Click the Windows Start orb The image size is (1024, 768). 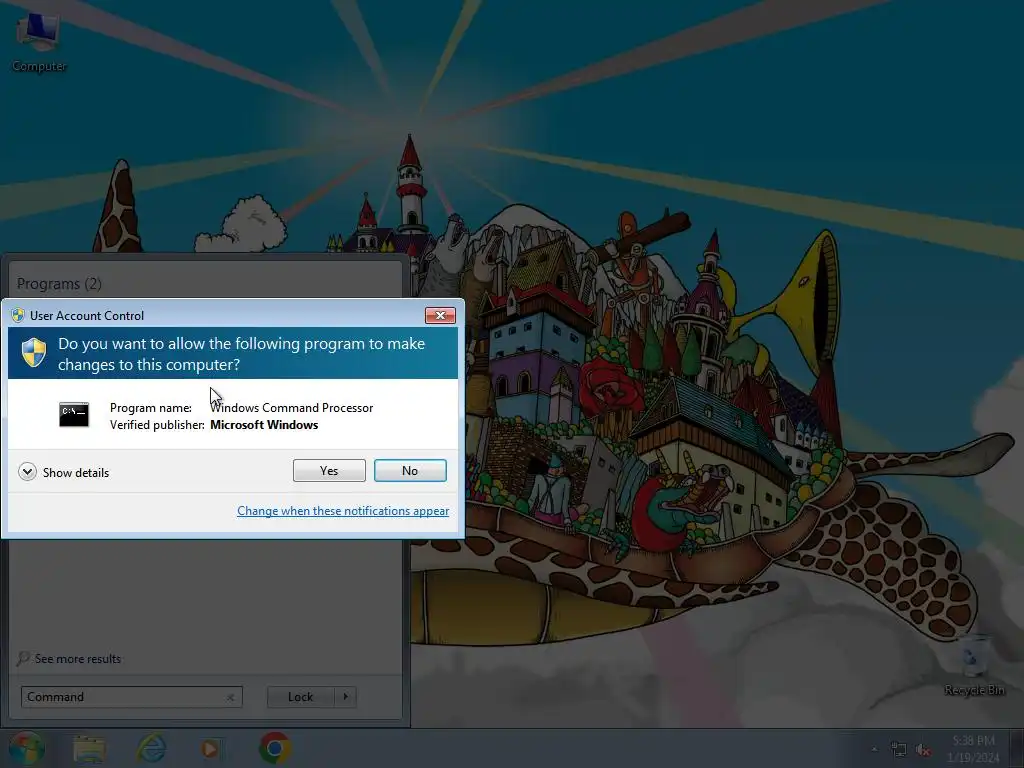tap(26, 748)
